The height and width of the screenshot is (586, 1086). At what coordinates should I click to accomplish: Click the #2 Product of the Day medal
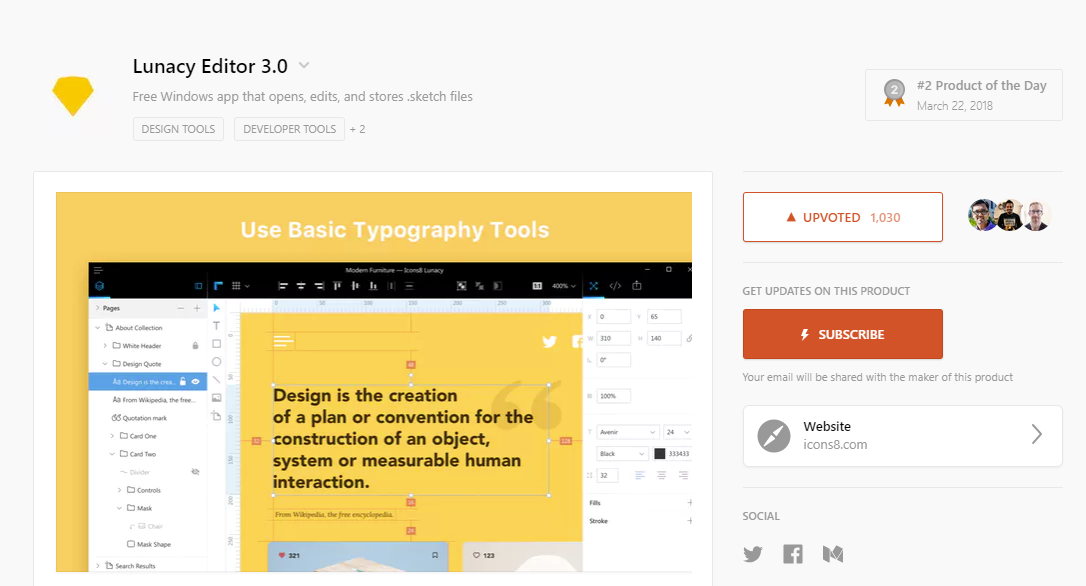click(894, 93)
